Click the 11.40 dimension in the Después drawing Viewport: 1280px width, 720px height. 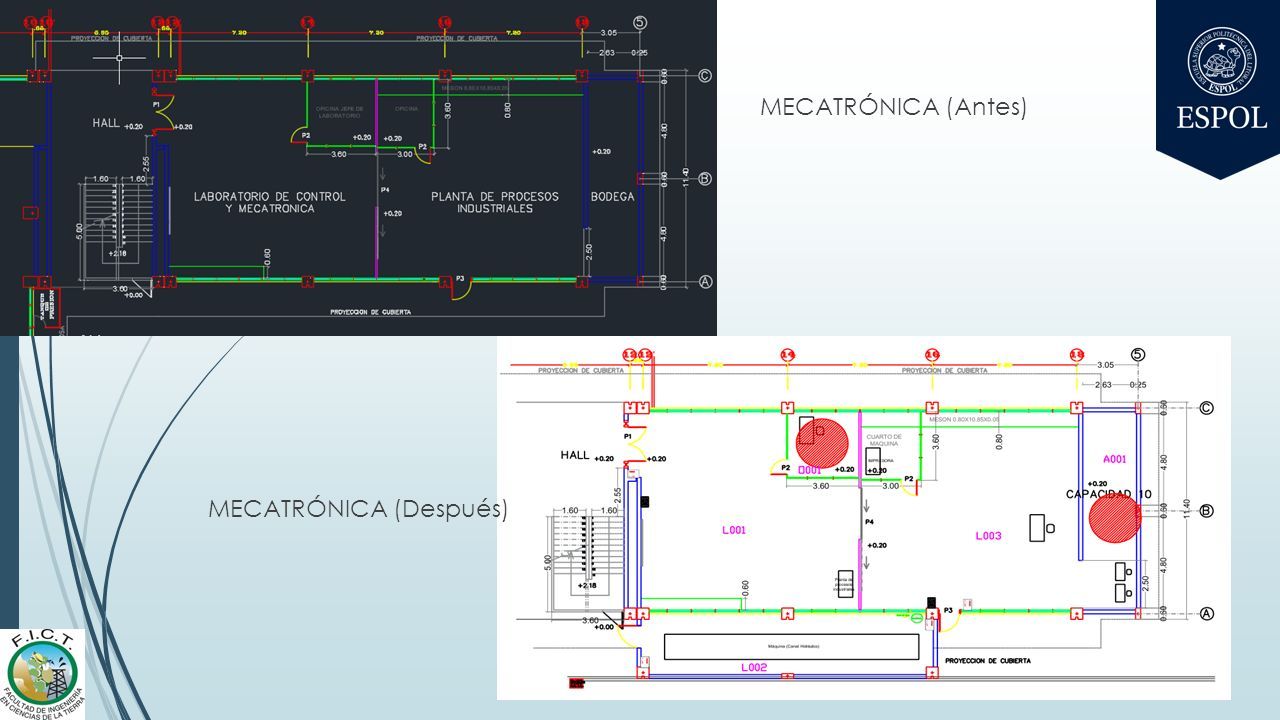[1186, 511]
